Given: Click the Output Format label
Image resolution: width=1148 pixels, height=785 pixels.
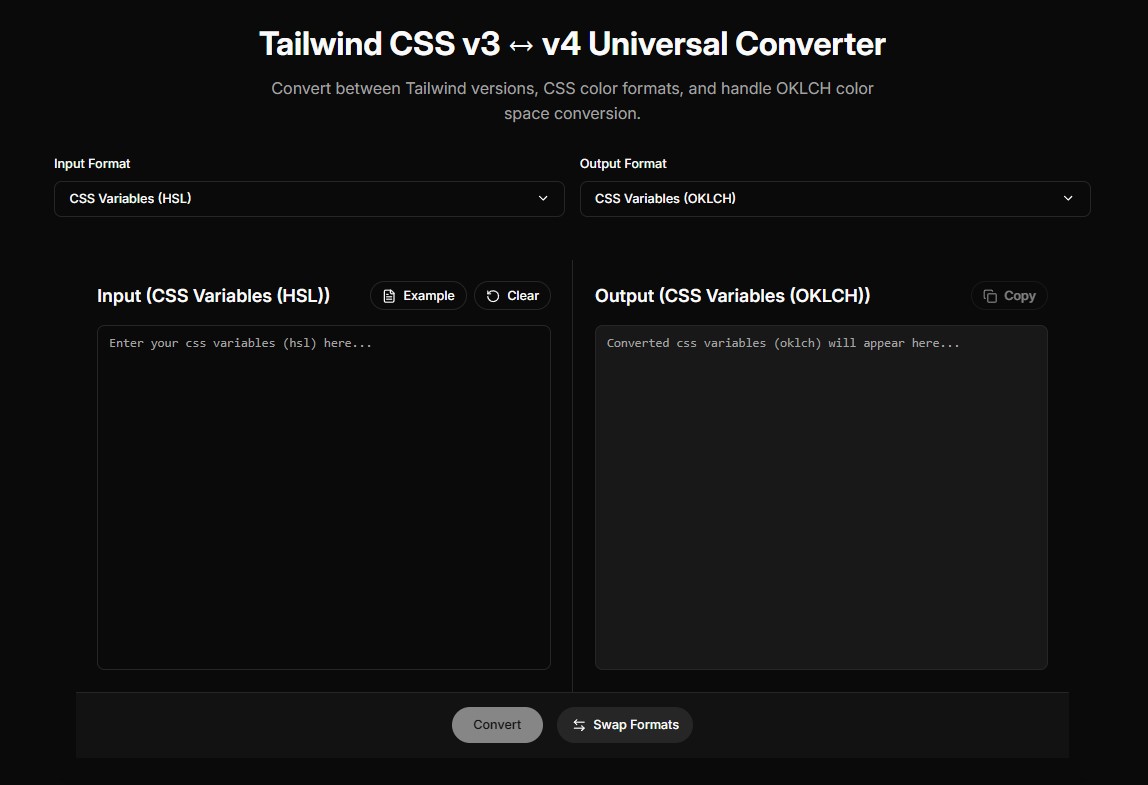Looking at the screenshot, I should tap(623, 163).
